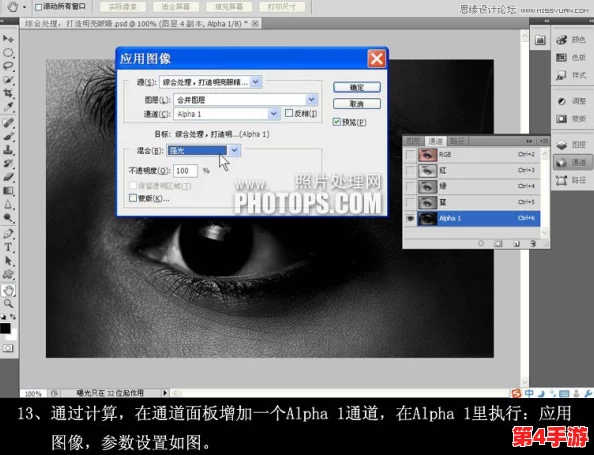Viewport: 594px width, 455px height.
Task: Select the Pen tool
Action: coord(8,234)
